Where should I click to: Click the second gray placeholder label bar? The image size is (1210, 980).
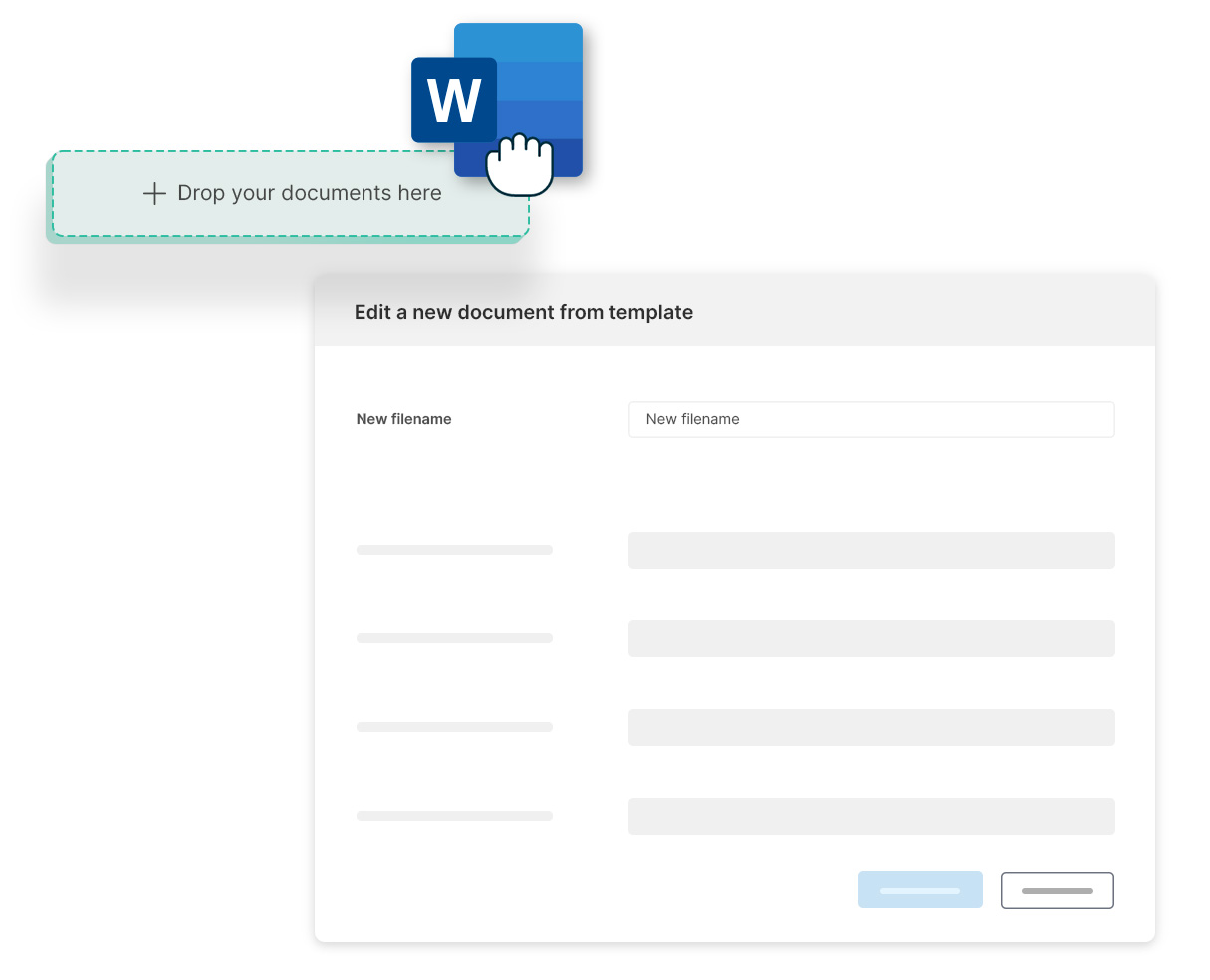point(454,638)
